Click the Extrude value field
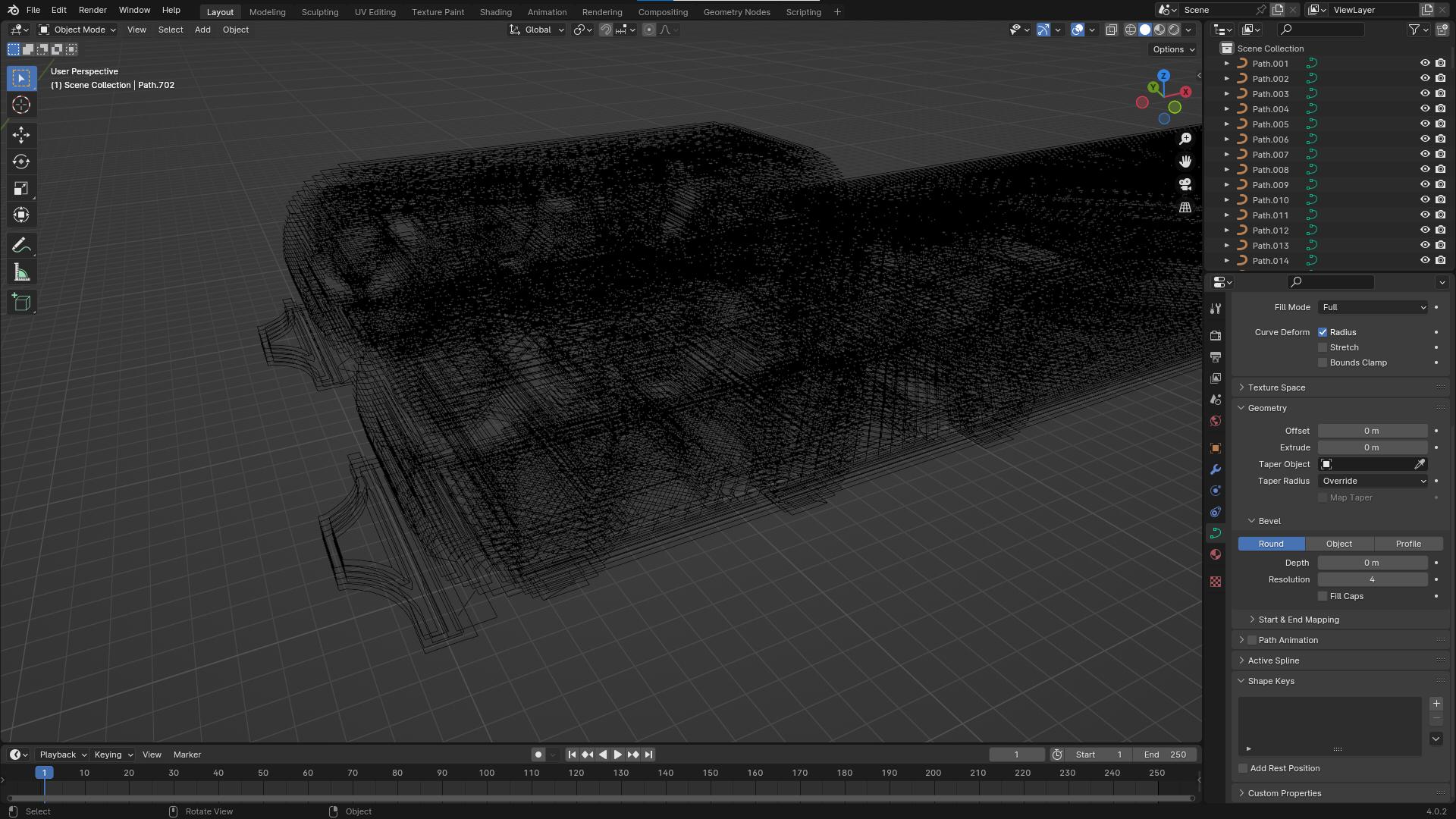Screen dimensions: 1456x819 coord(1373,447)
